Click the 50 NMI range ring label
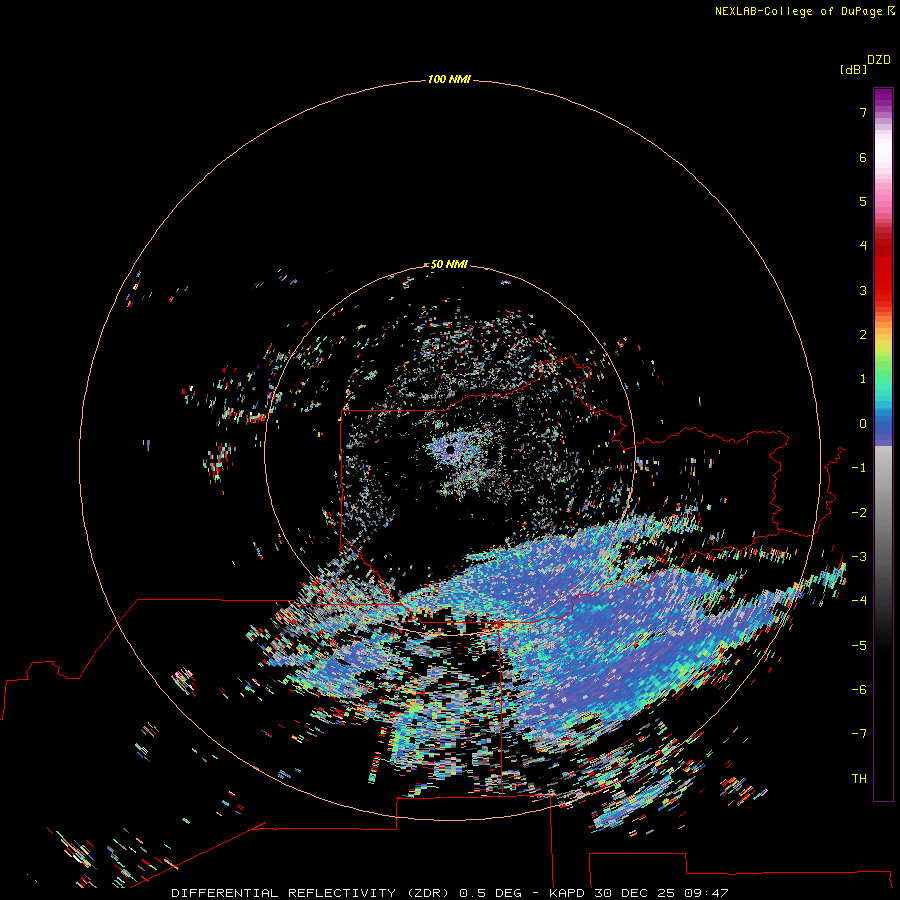The image size is (900, 900). pos(449,264)
